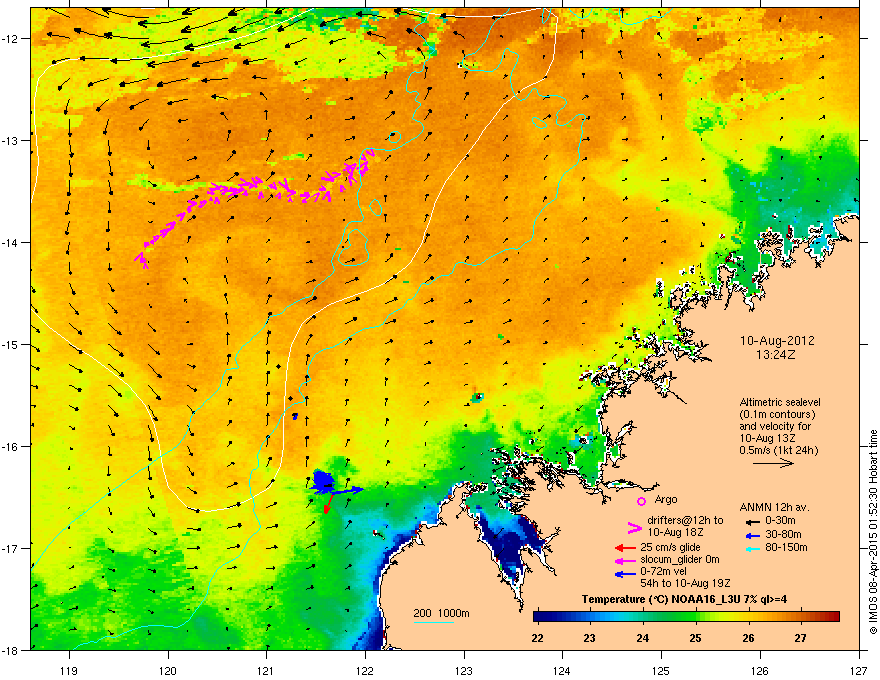Screen dimensions: 880x680
Task: Click the latitude axis label -14
Action: pyautogui.click(x=10, y=242)
